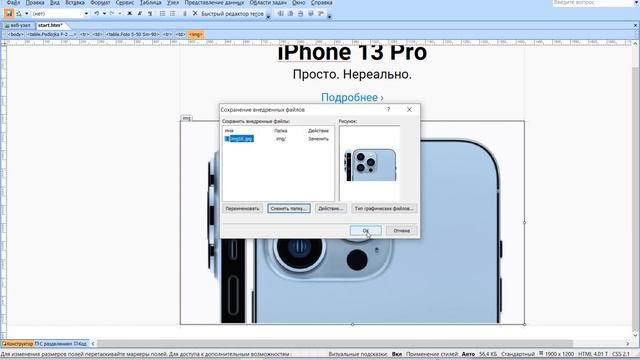Click the second icon in the toolbar

(19, 13)
